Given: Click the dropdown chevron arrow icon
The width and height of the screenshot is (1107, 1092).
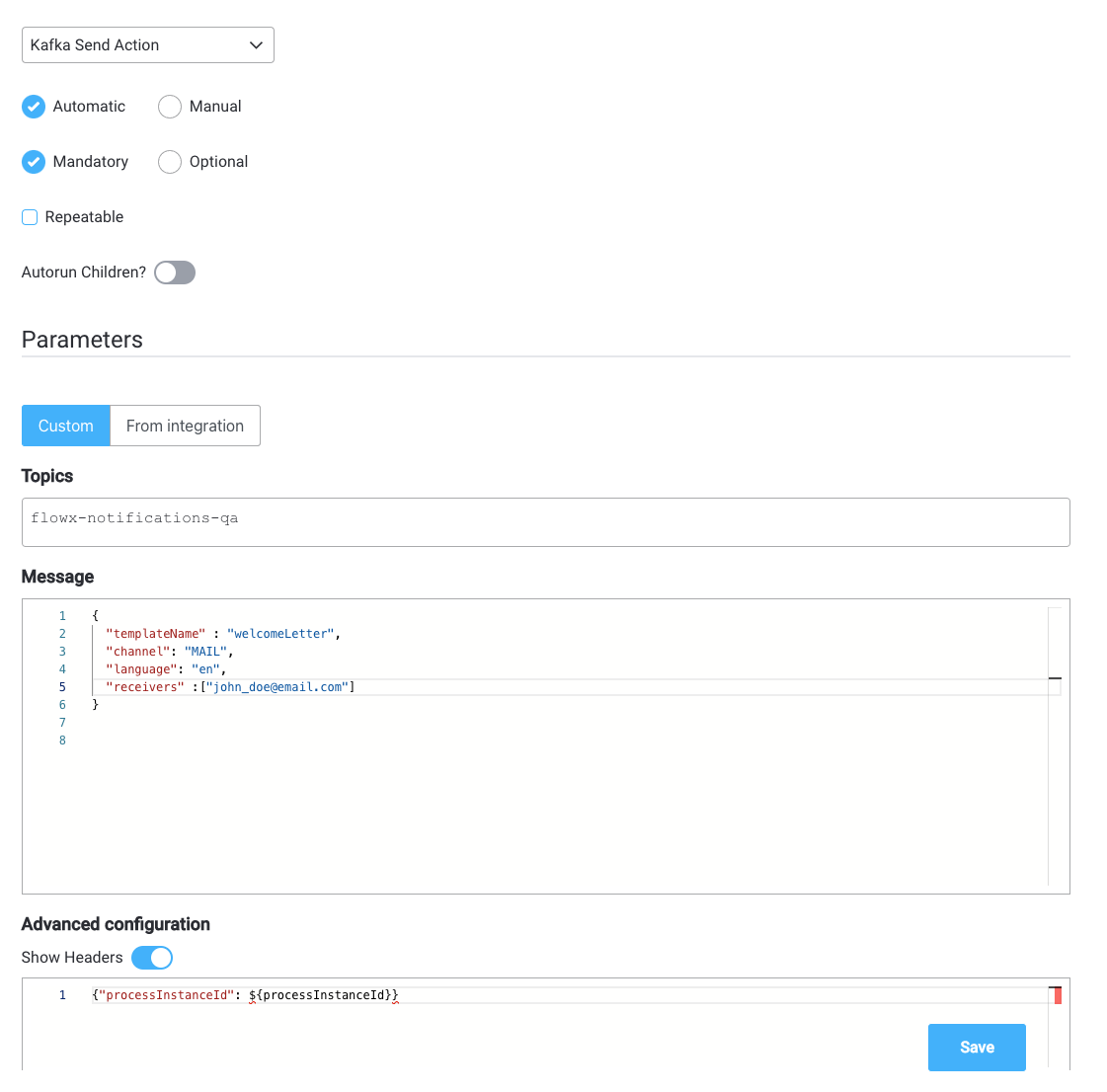Looking at the screenshot, I should [256, 45].
